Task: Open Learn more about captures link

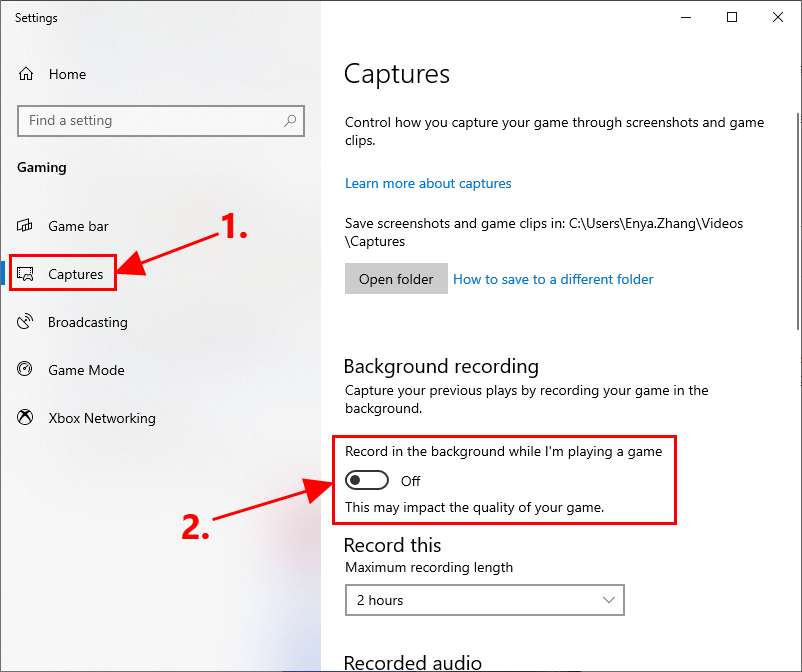Action: pyautogui.click(x=428, y=184)
